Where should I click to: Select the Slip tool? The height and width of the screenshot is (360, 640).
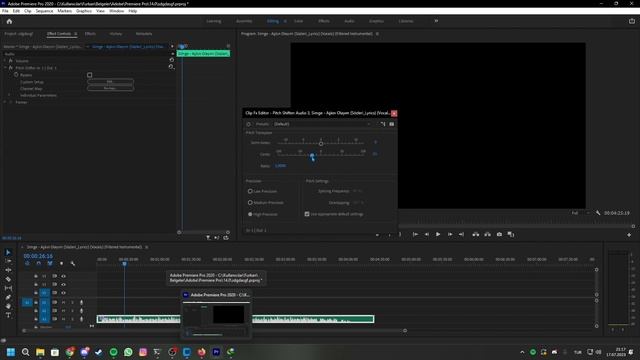pos(8,288)
